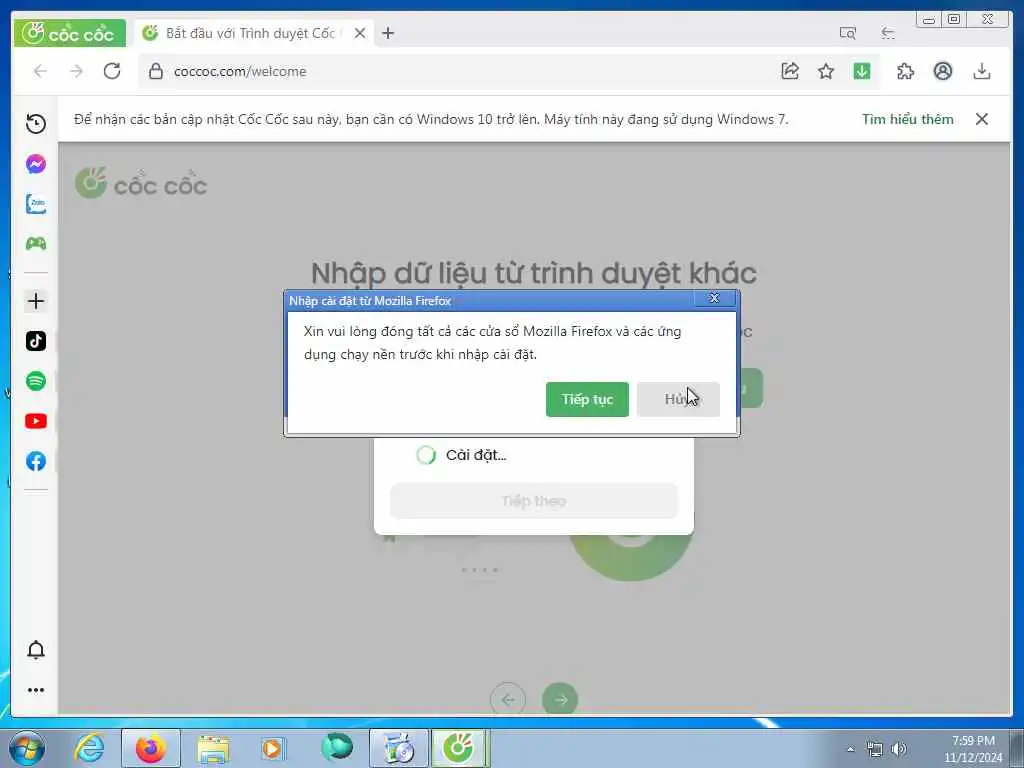Open Zalo from the sidebar
The width and height of the screenshot is (1024, 768).
coord(36,204)
